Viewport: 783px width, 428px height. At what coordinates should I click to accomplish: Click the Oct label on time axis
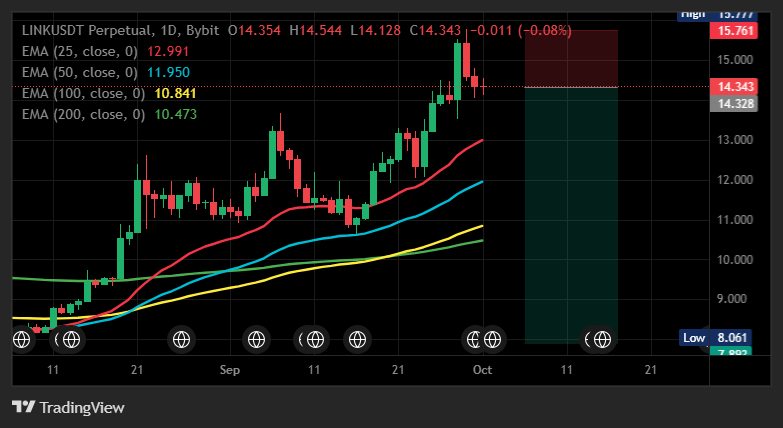point(482,370)
